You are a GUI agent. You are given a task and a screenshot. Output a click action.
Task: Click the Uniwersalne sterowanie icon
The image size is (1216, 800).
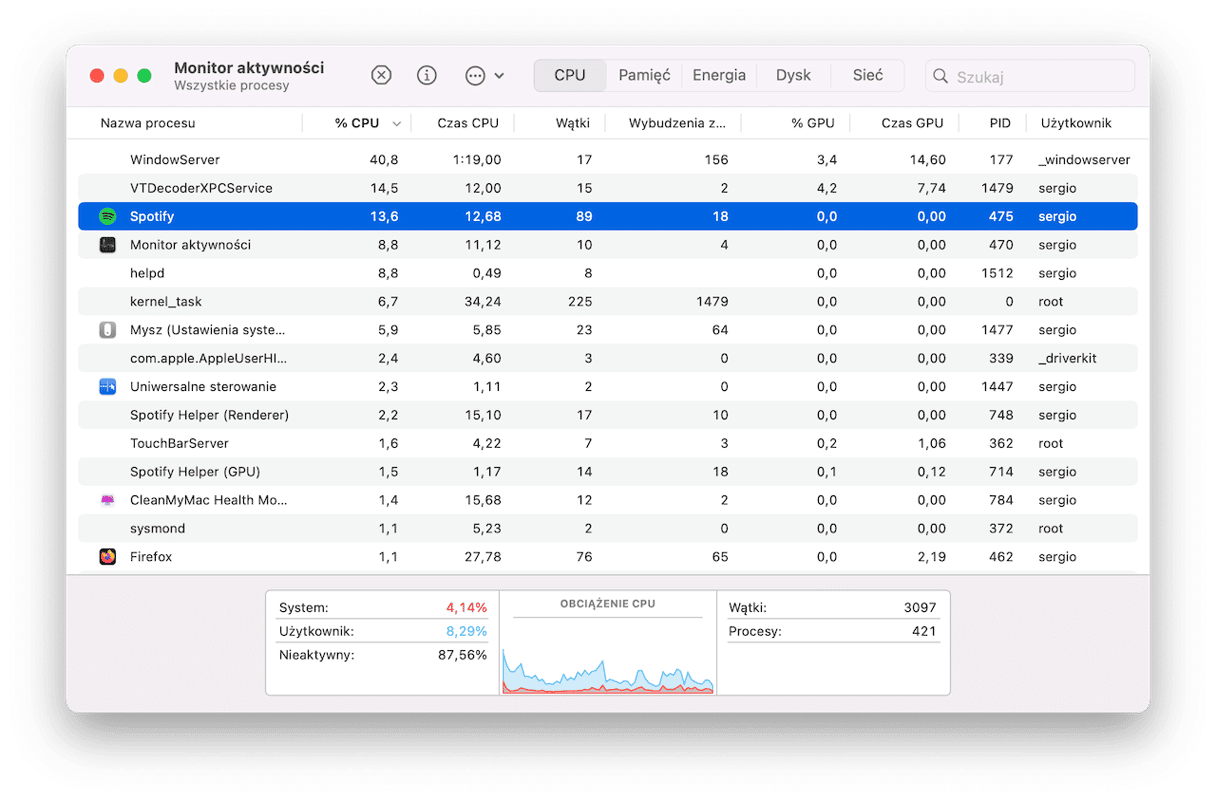(108, 387)
